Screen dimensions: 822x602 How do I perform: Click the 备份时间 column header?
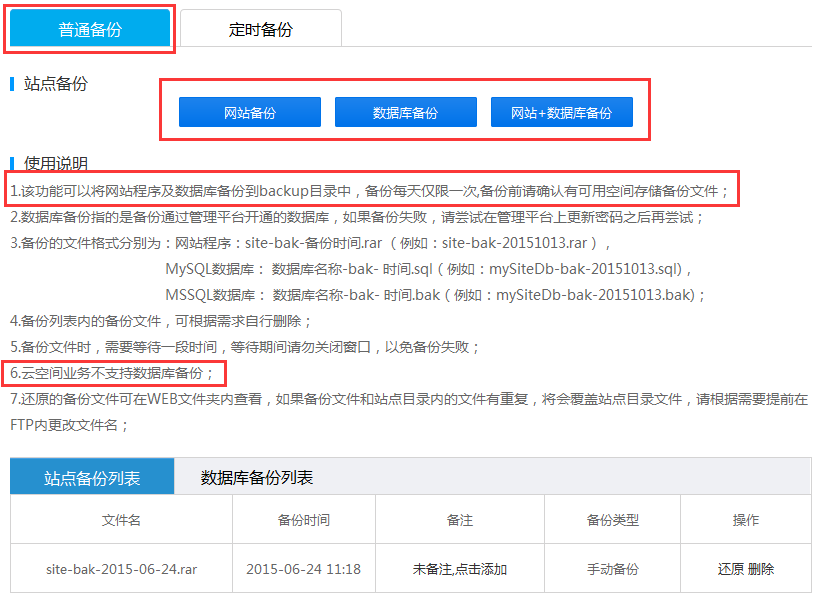[303, 520]
